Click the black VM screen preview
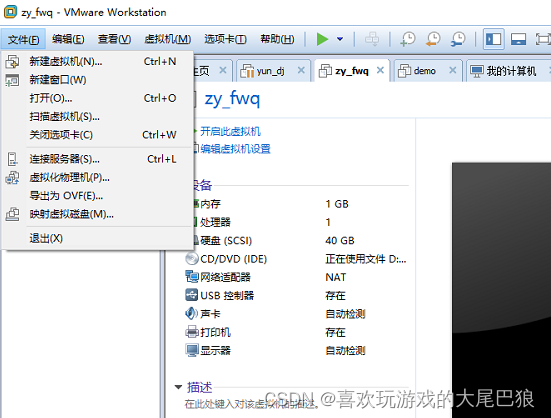The height and width of the screenshot is (418, 551). pyautogui.click(x=501, y=290)
